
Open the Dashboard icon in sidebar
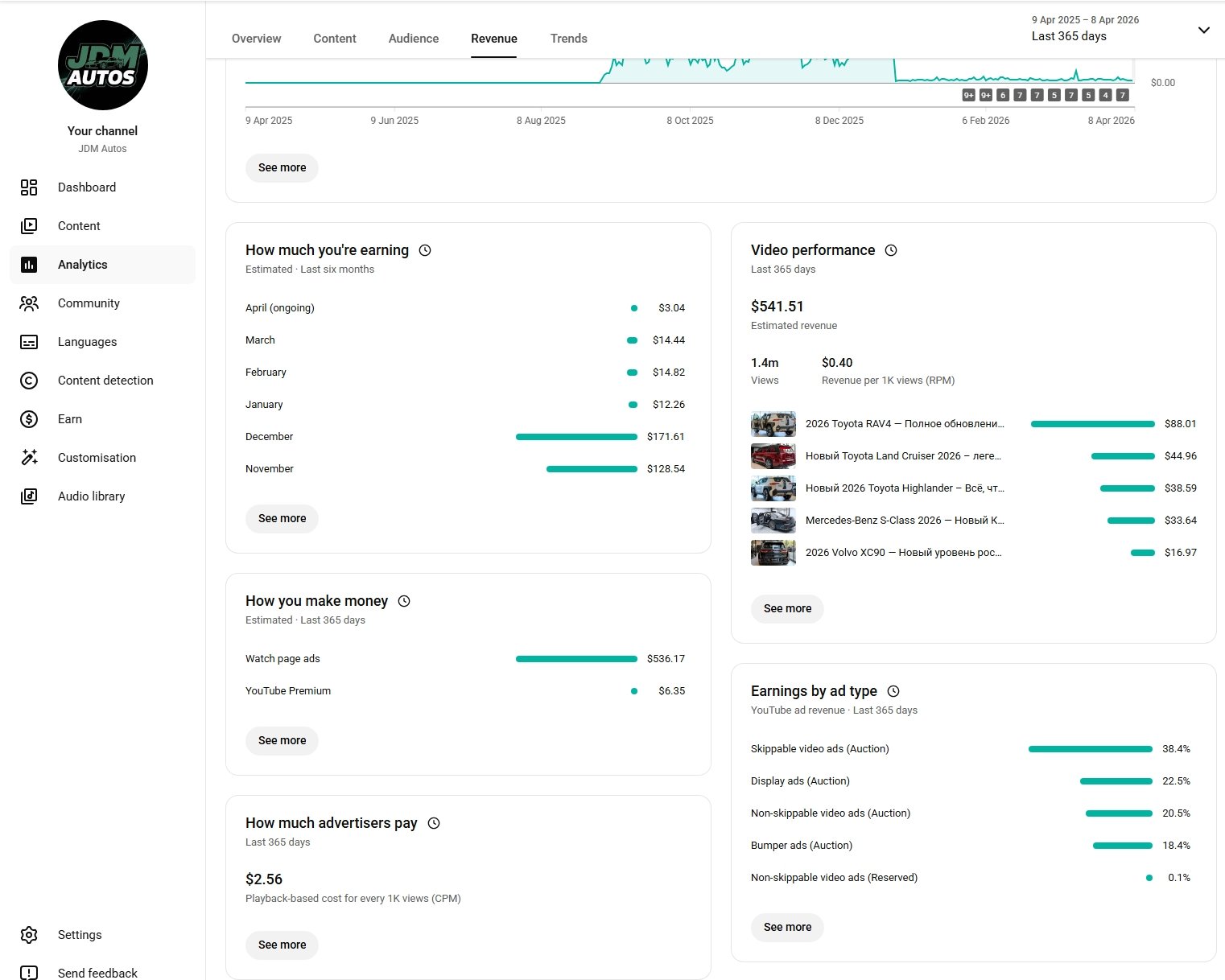pyautogui.click(x=29, y=187)
